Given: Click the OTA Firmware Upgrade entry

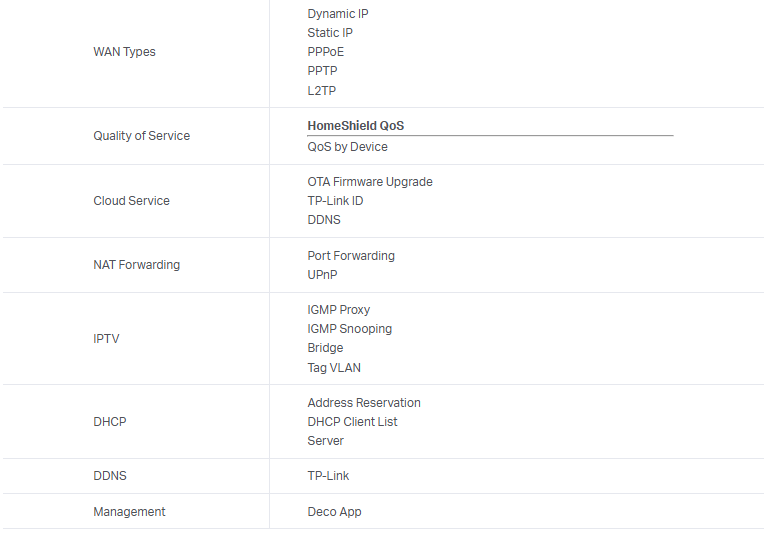Looking at the screenshot, I should point(370,182).
